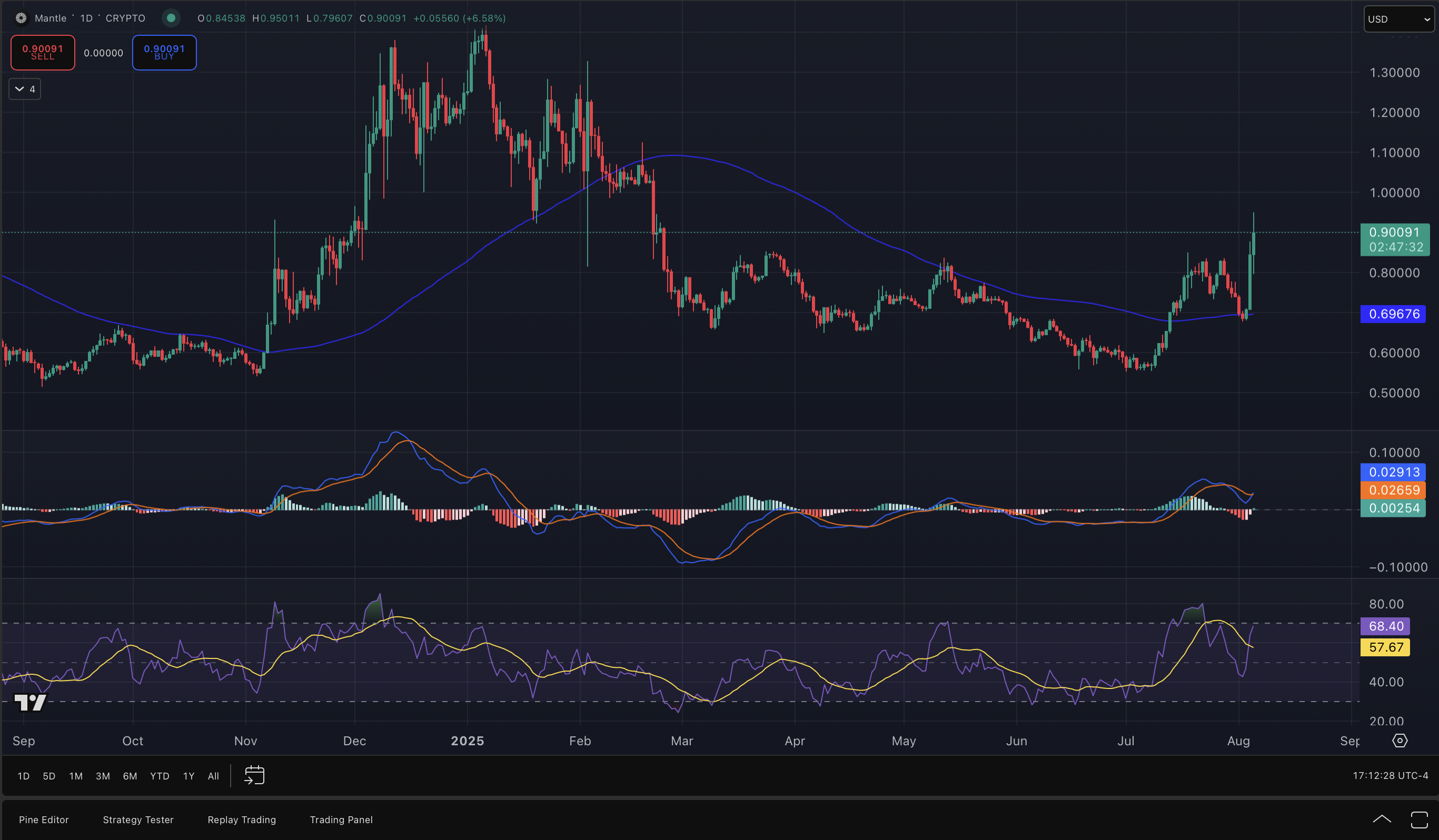Select the 1M time range
This screenshot has width=1439, height=840.
click(76, 776)
